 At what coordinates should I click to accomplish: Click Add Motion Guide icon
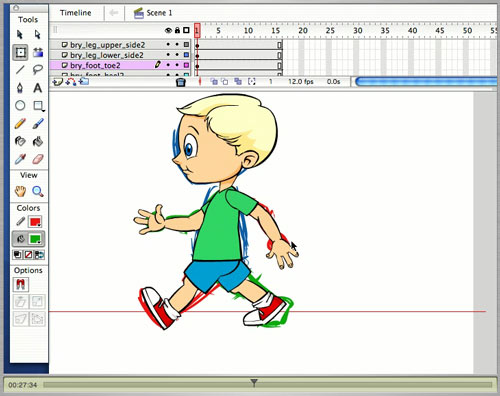[x=71, y=81]
